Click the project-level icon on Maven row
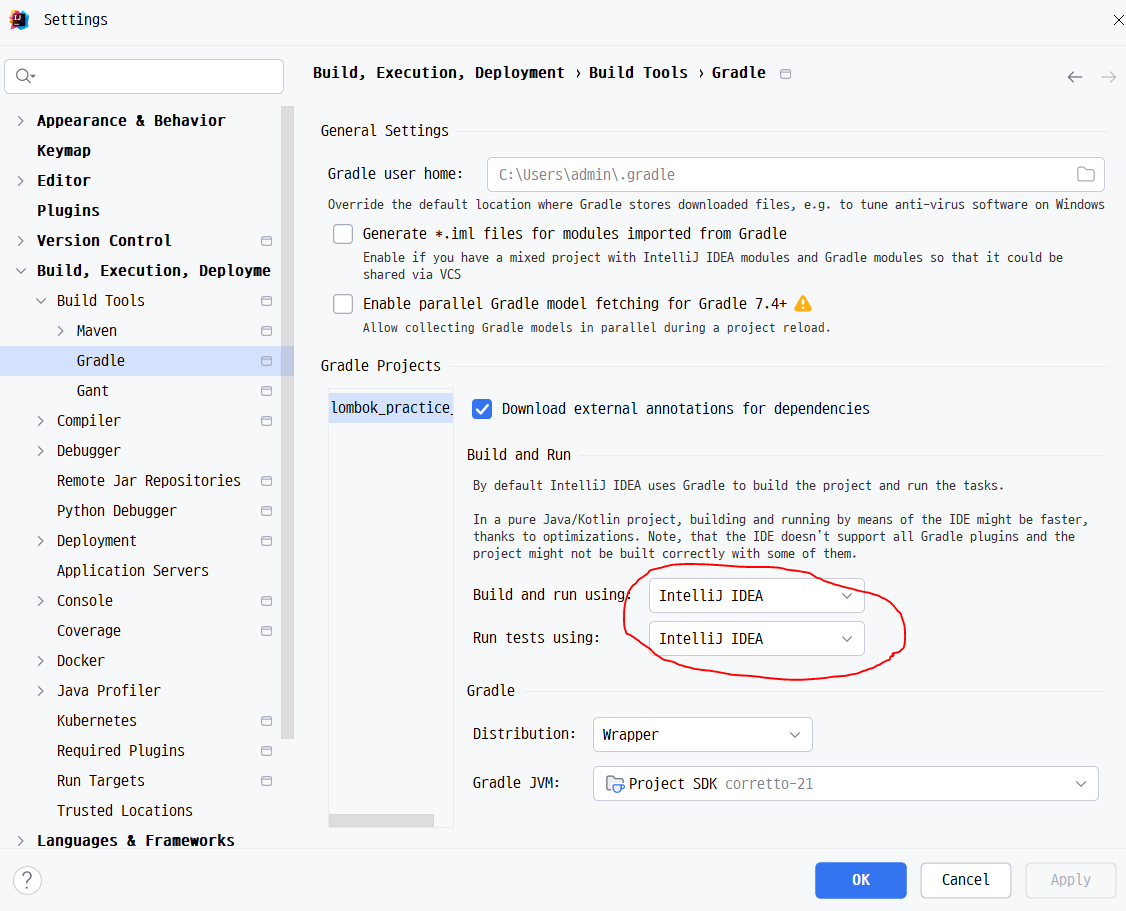Image resolution: width=1126 pixels, height=911 pixels. [266, 331]
